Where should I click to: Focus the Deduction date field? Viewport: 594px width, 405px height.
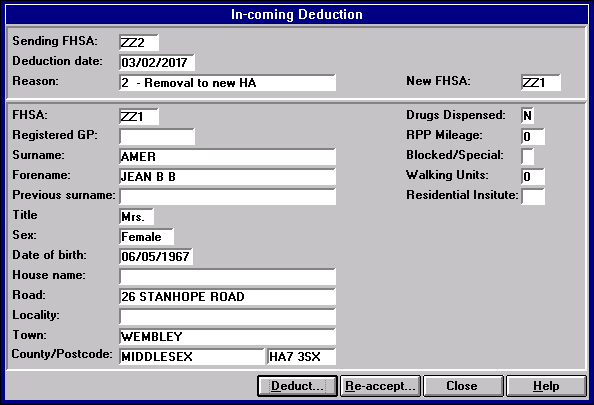tap(157, 63)
